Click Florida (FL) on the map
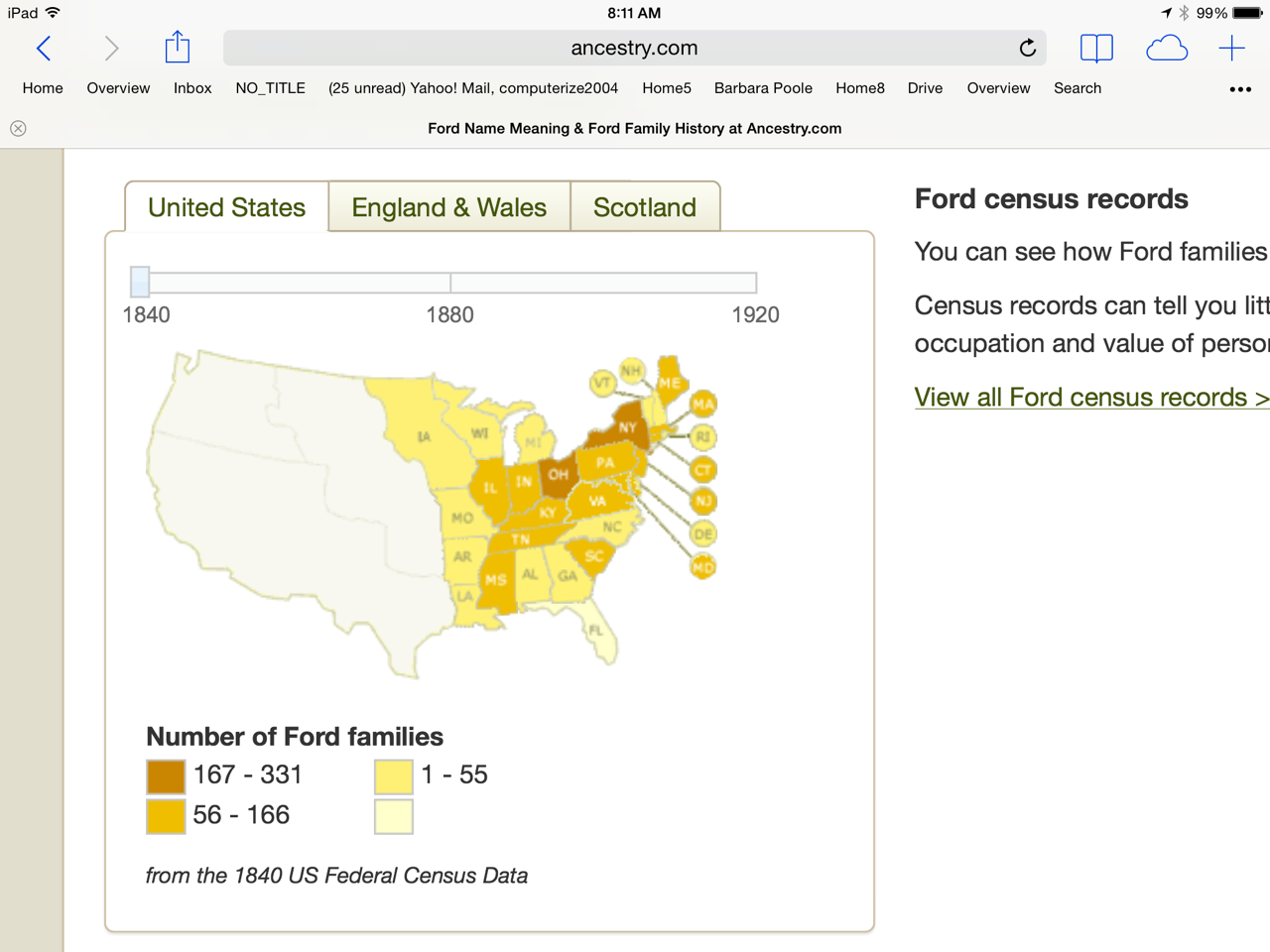Screen dimensions: 1270x952 click(597, 631)
